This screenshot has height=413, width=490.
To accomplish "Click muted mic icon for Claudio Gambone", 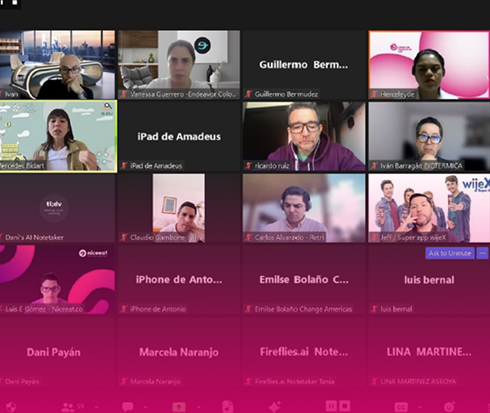I will tap(124, 237).
